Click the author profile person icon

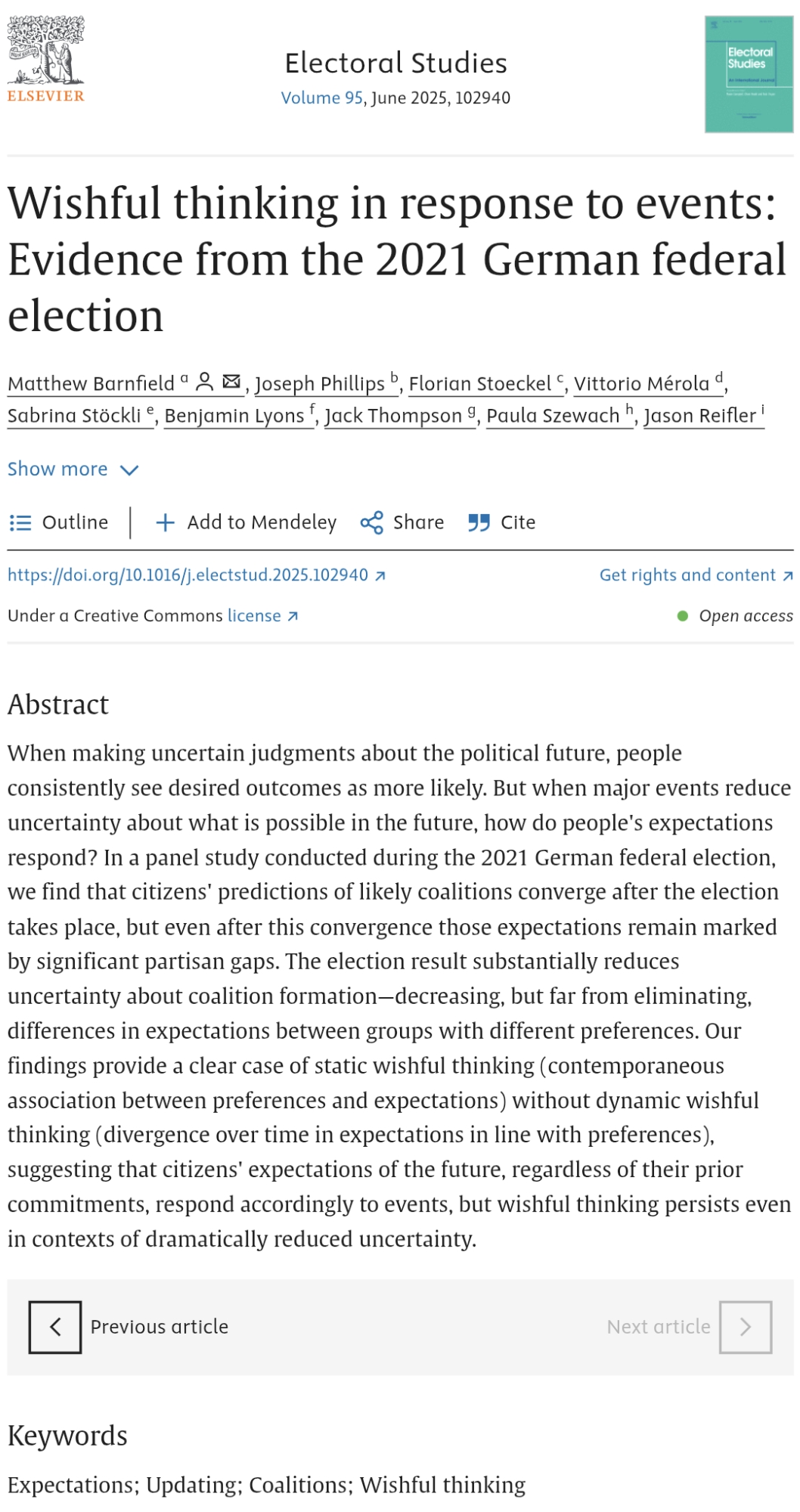pyautogui.click(x=204, y=382)
